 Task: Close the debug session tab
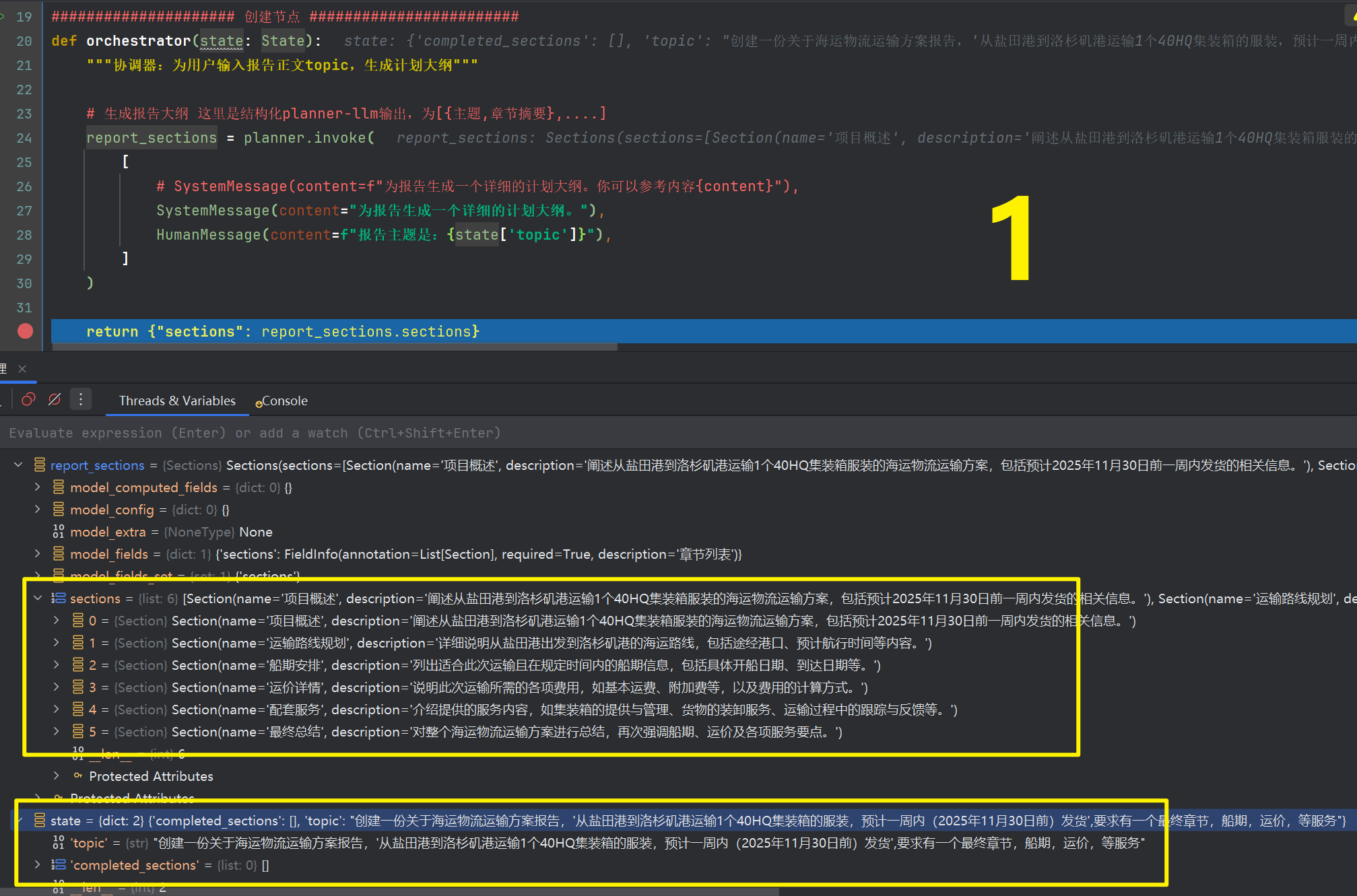click(22, 369)
